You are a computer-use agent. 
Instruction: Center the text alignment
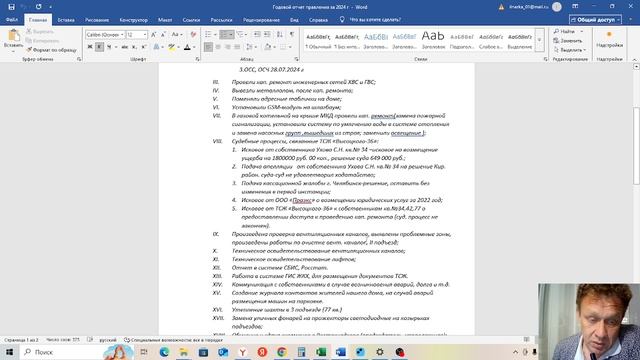click(218, 47)
